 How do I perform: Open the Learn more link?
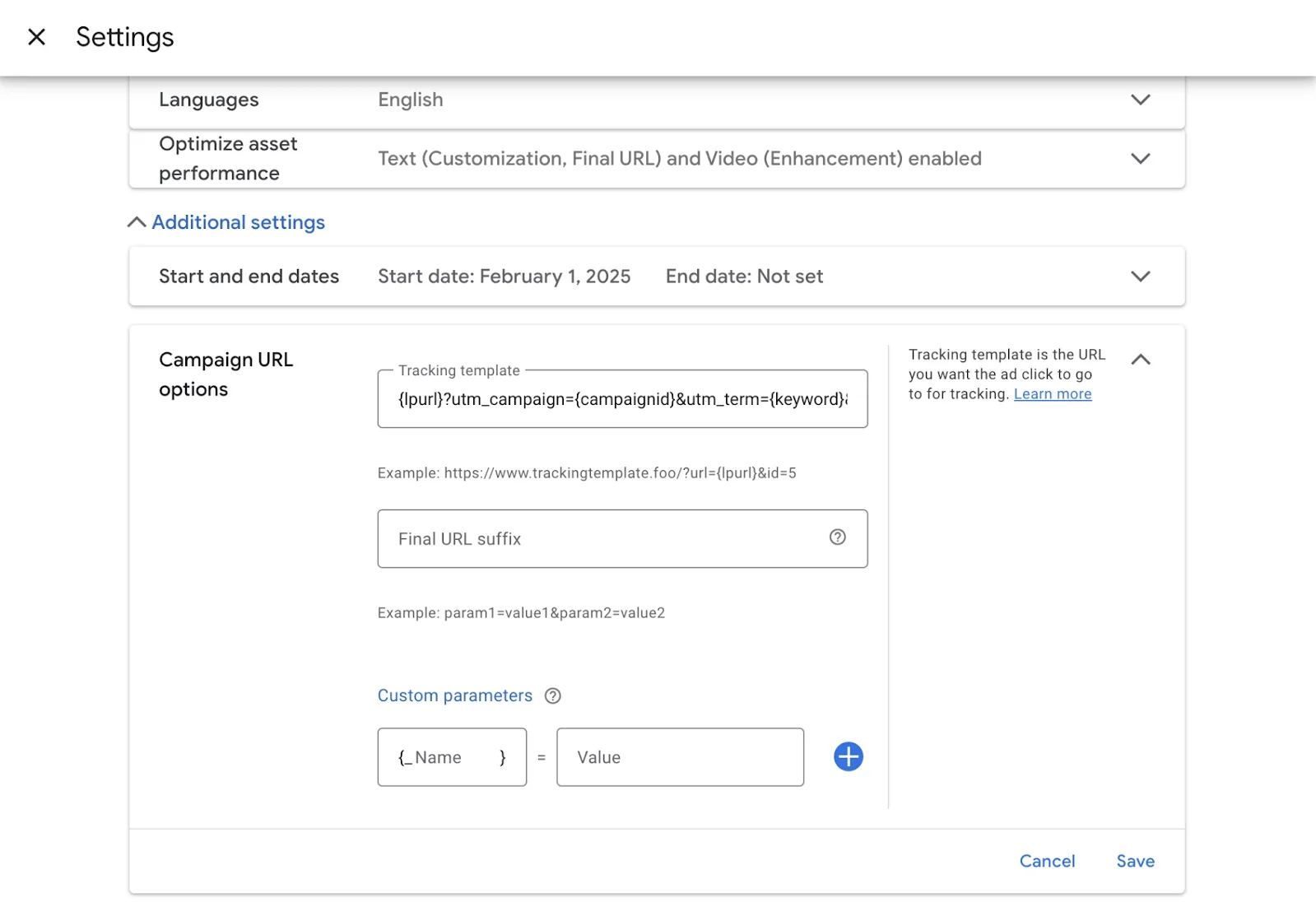[x=1053, y=394]
